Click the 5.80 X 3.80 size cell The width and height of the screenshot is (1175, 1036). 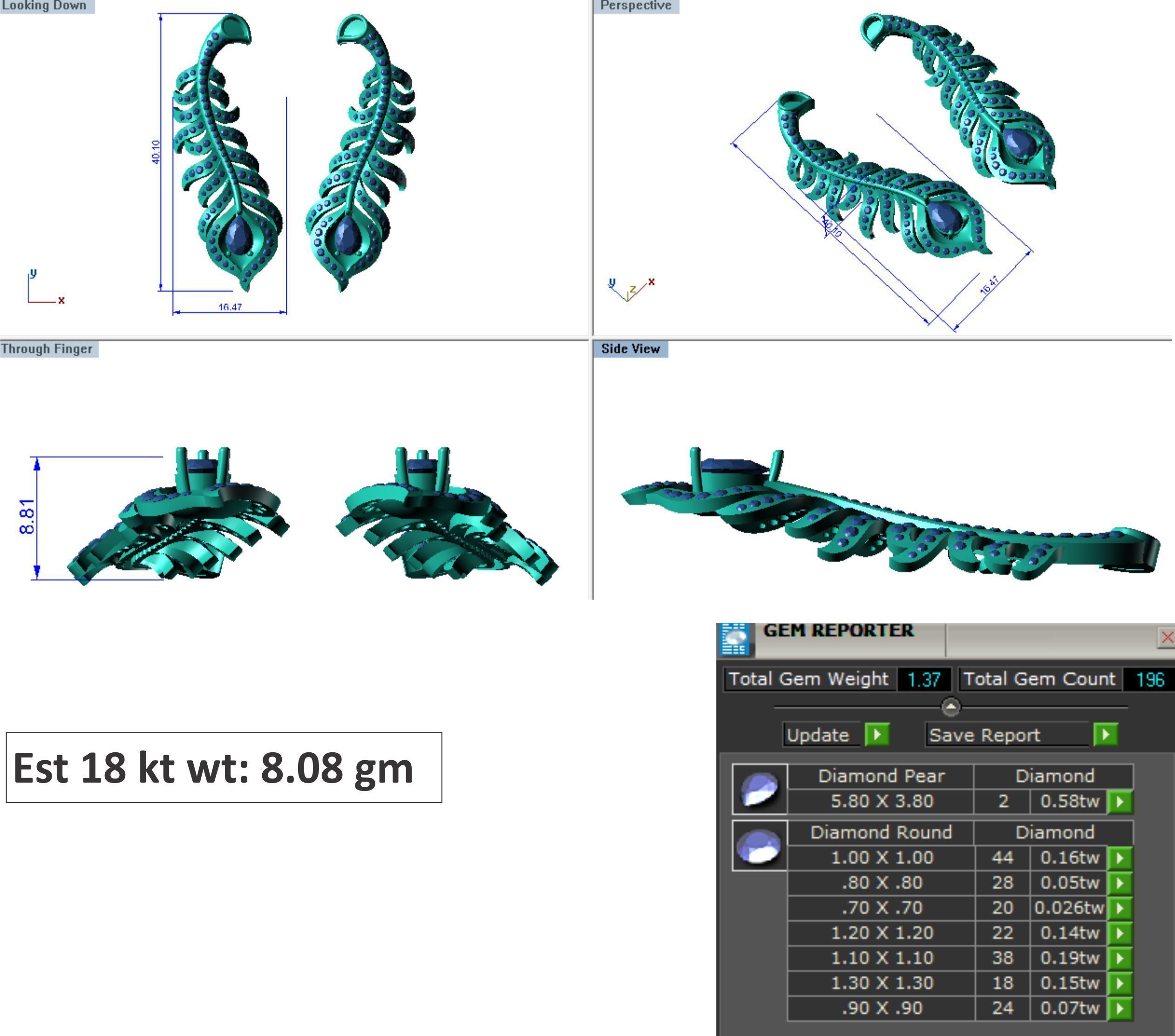881,801
